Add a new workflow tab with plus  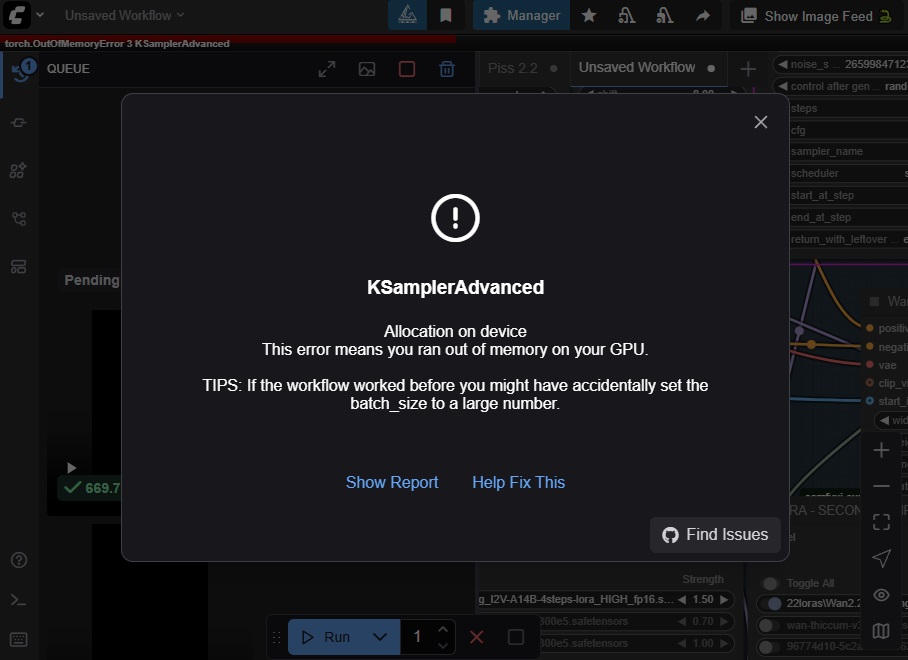[x=748, y=69]
